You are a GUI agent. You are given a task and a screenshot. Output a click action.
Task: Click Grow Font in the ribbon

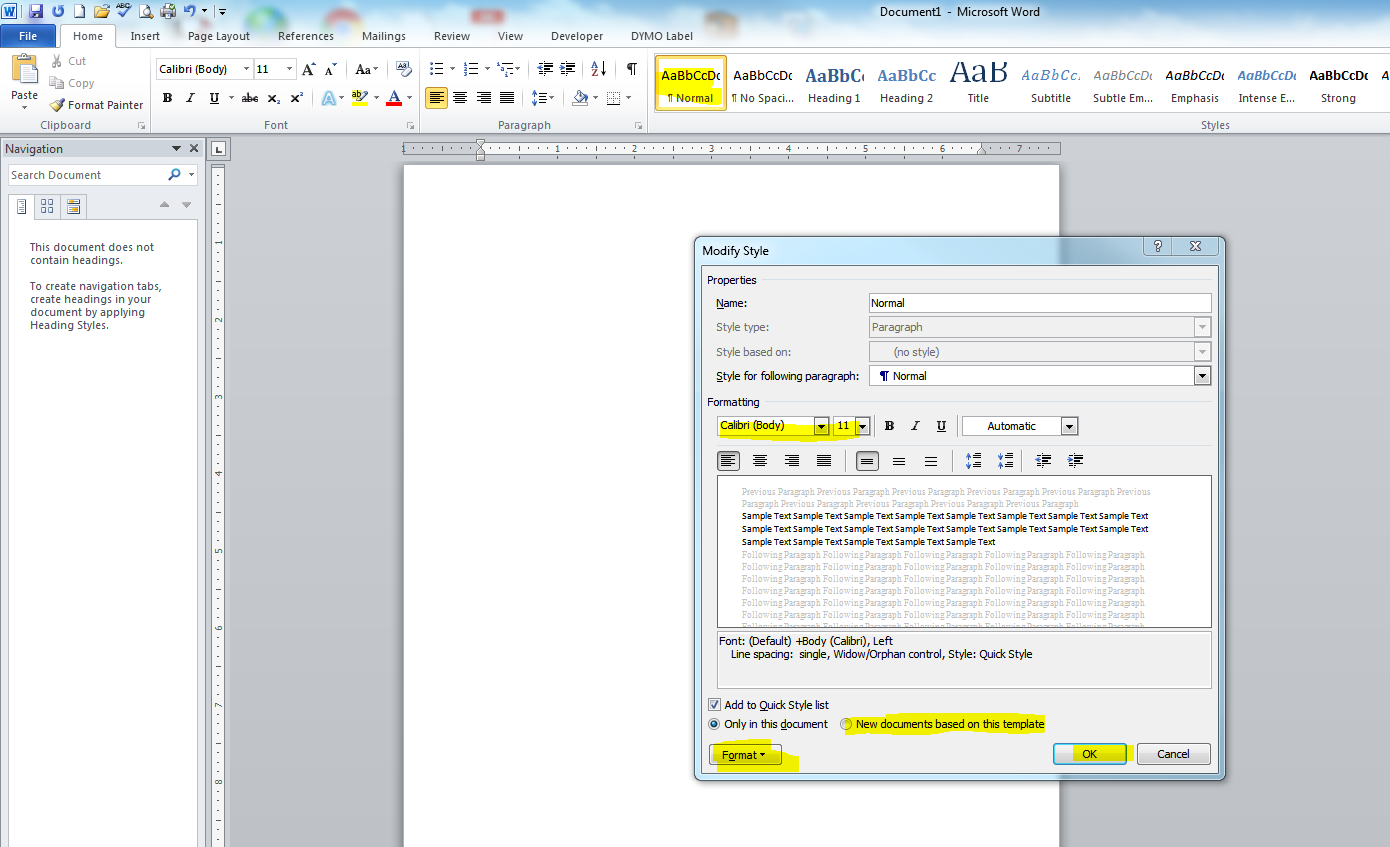coord(309,69)
